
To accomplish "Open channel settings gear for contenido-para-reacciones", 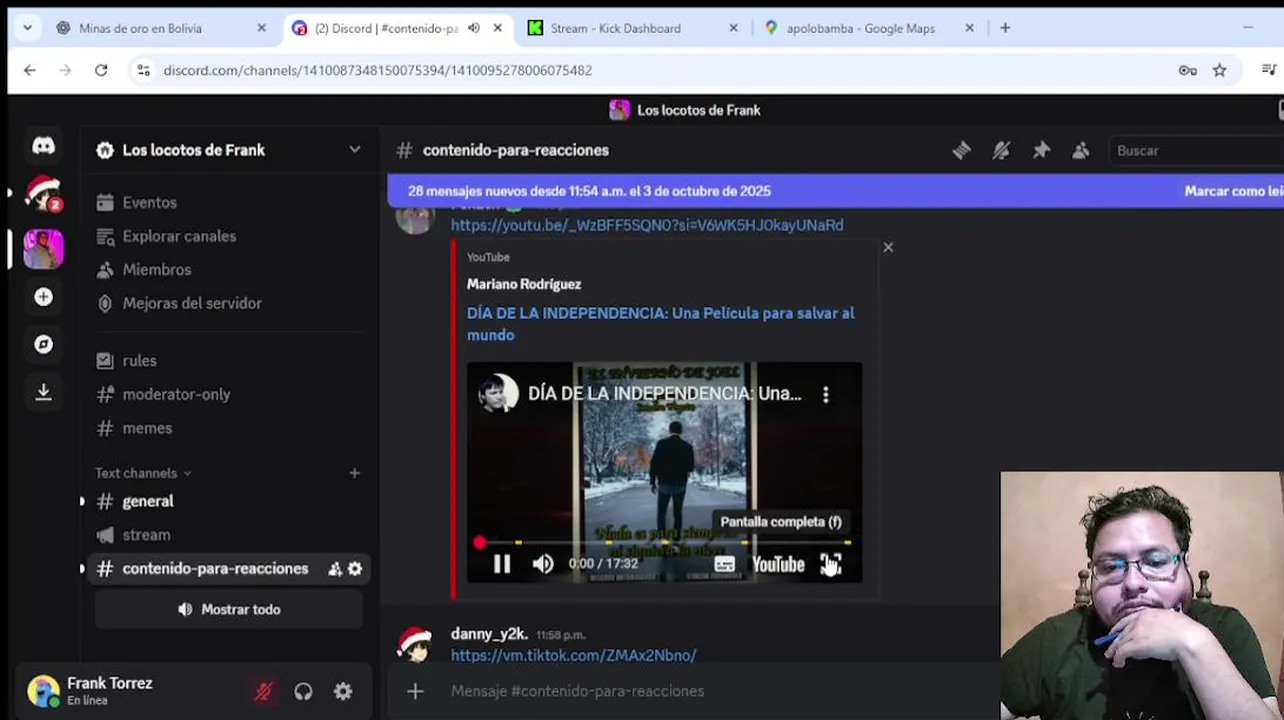I will point(355,569).
